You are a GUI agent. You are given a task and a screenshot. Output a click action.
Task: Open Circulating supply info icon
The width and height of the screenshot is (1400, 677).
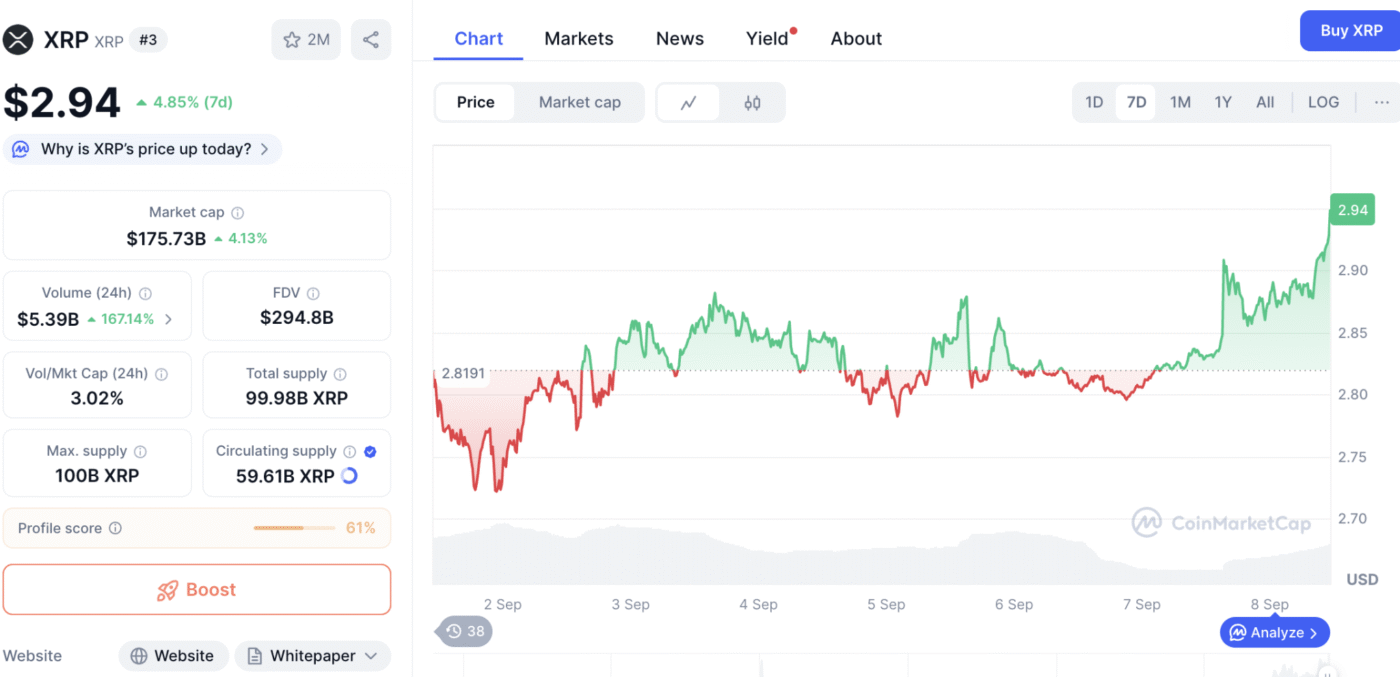[x=349, y=452]
